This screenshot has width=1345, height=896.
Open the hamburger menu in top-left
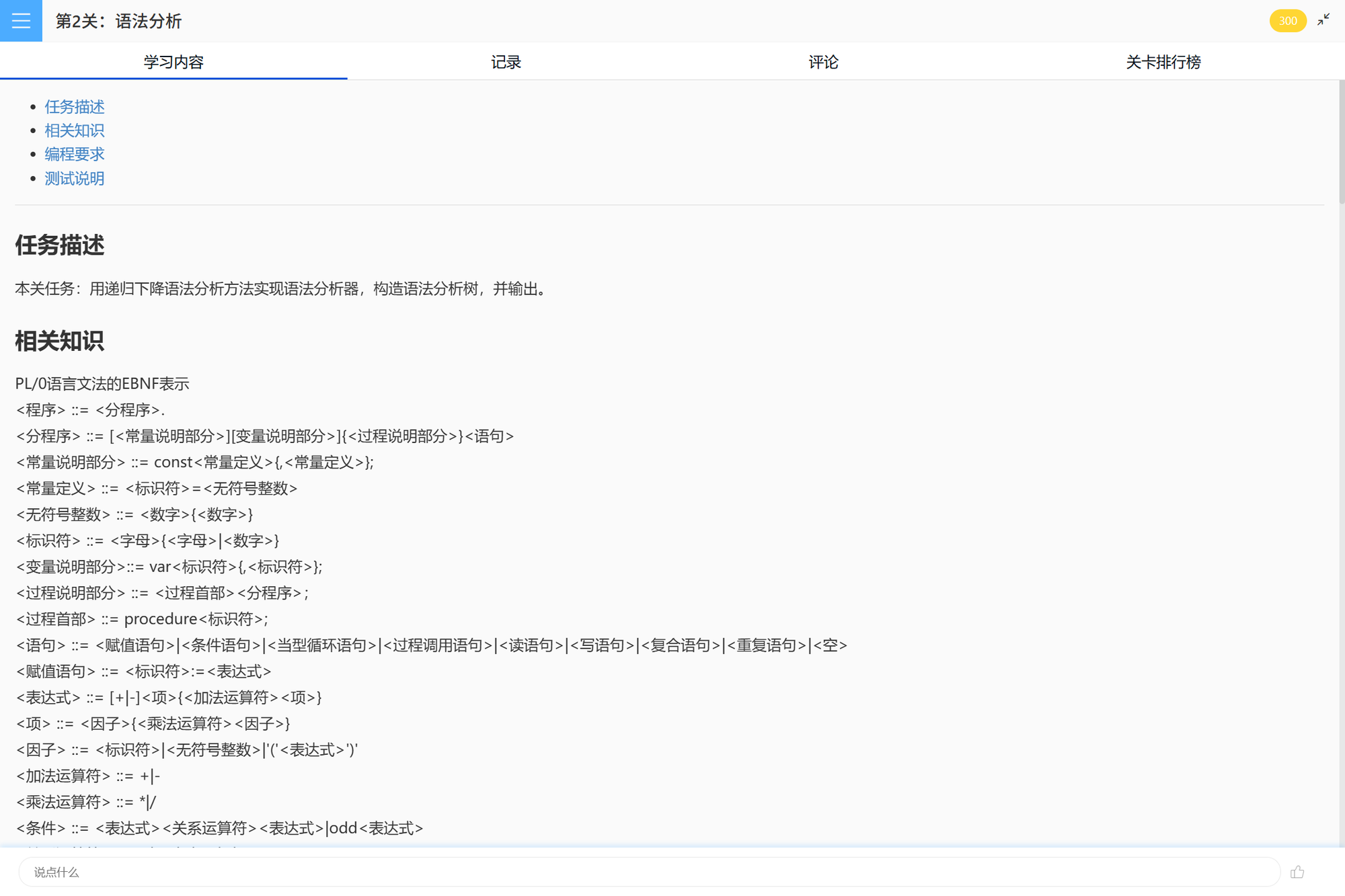(21, 21)
